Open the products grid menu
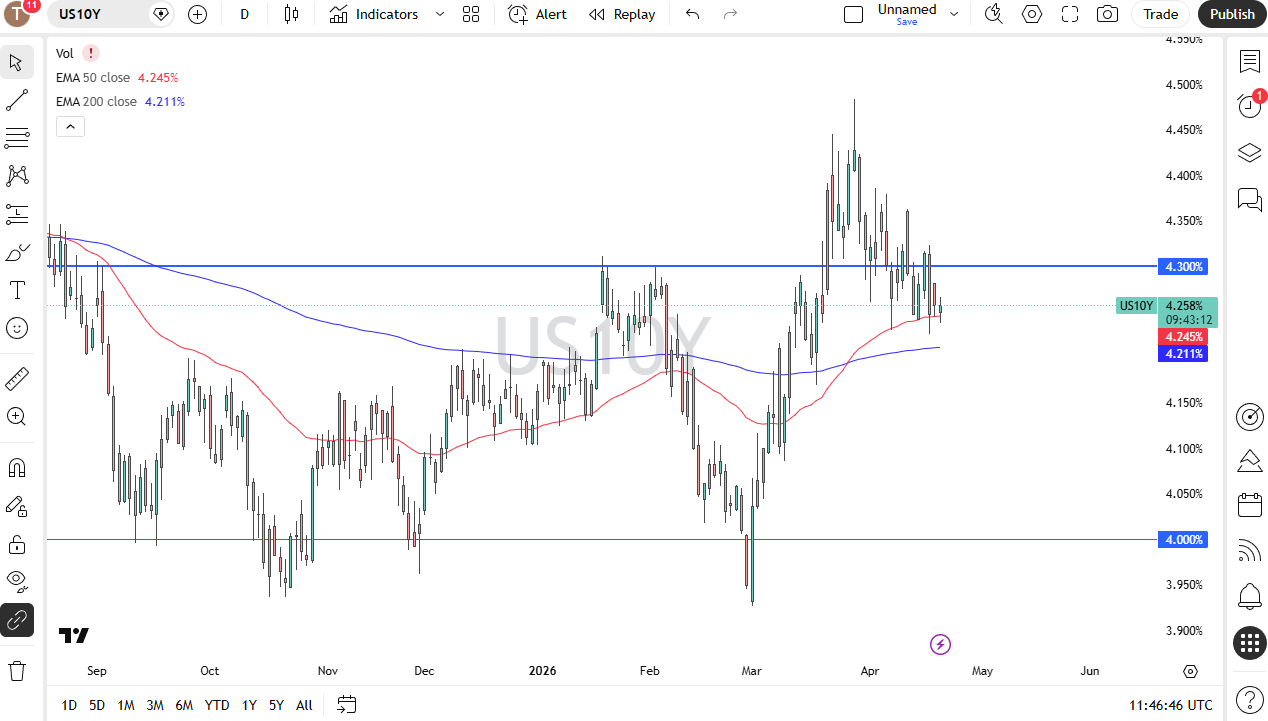The width and height of the screenshot is (1268, 721). pos(1249,643)
